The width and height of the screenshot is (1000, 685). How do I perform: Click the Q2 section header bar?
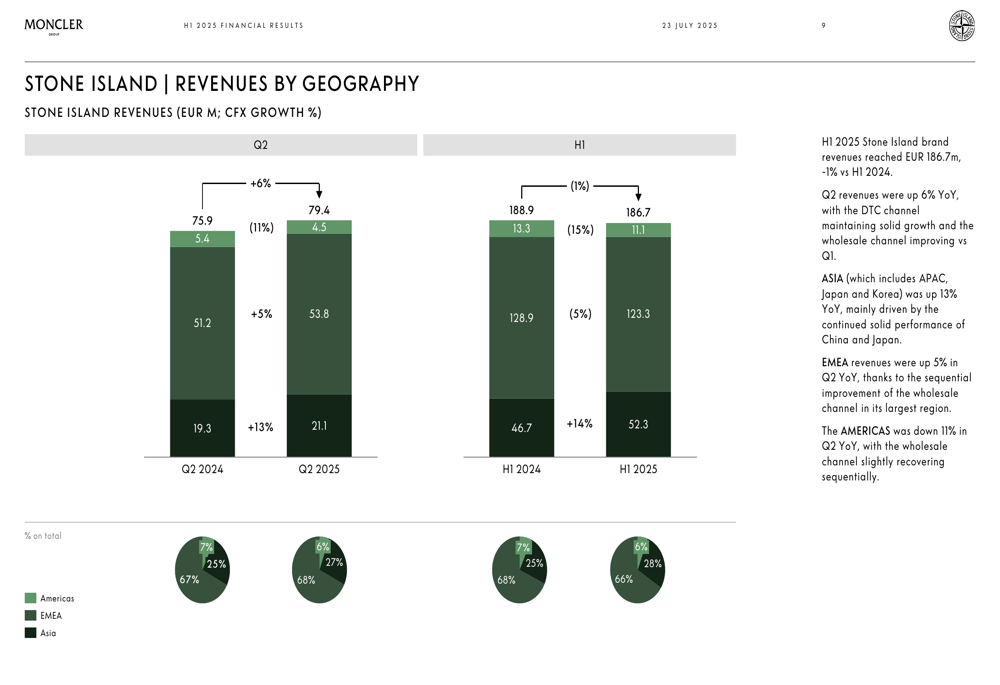click(221, 145)
